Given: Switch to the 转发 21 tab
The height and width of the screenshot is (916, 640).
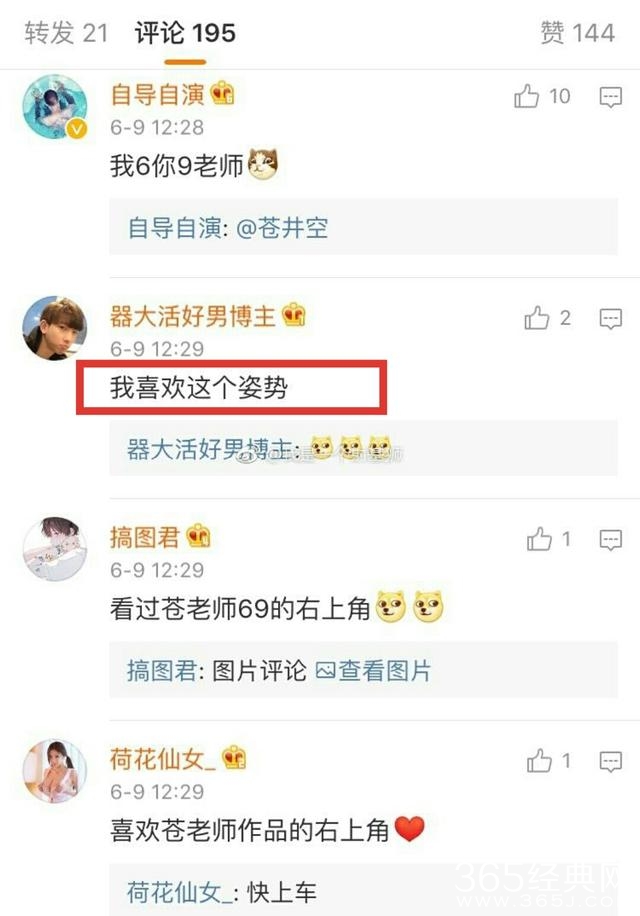Looking at the screenshot, I should pyautogui.click(x=66, y=33).
